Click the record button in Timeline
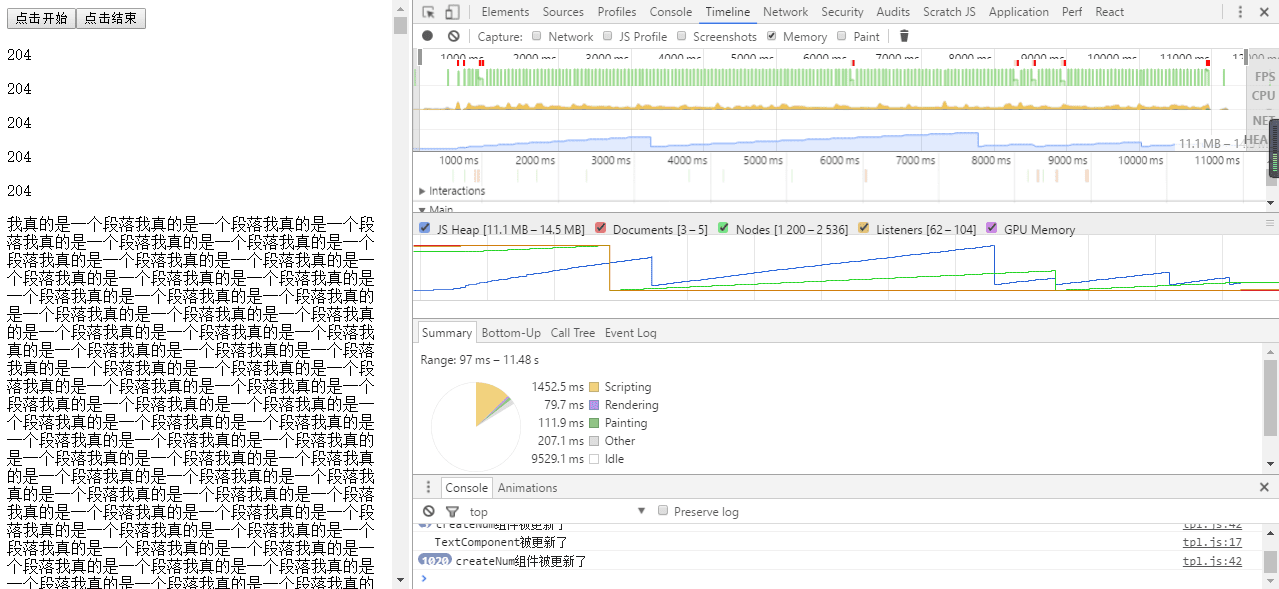The image size is (1279, 589). (427, 36)
